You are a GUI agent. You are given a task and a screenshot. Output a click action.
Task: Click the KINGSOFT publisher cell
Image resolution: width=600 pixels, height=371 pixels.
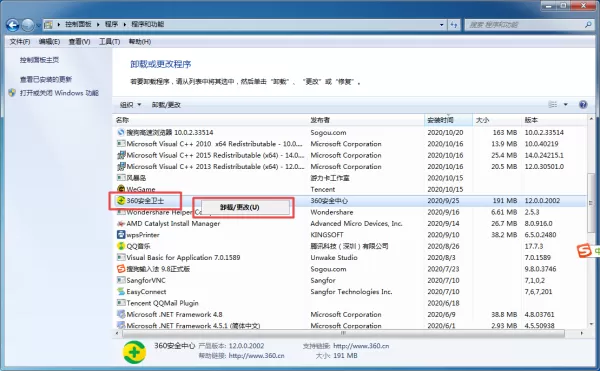(327, 234)
